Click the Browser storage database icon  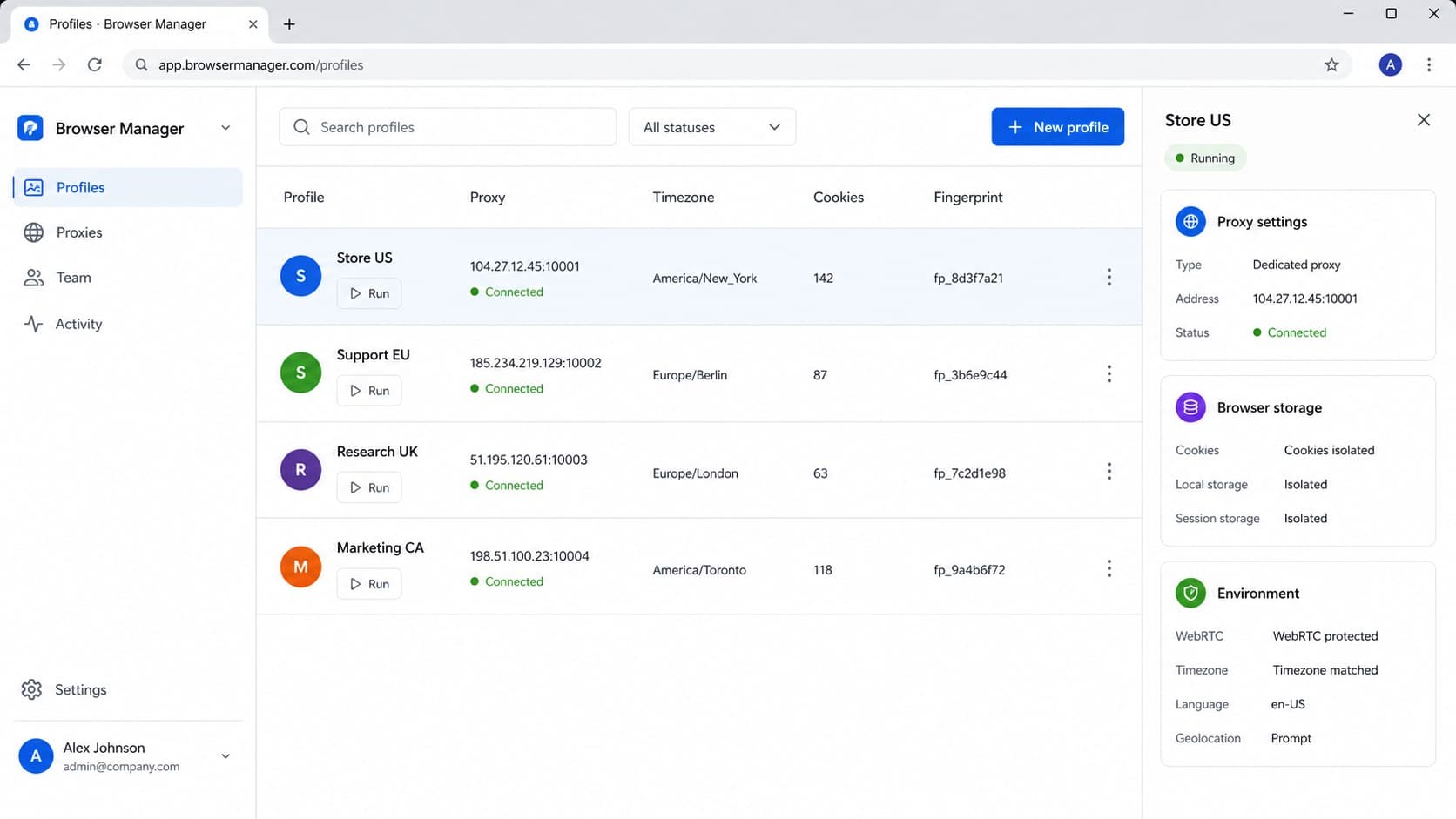point(1190,407)
